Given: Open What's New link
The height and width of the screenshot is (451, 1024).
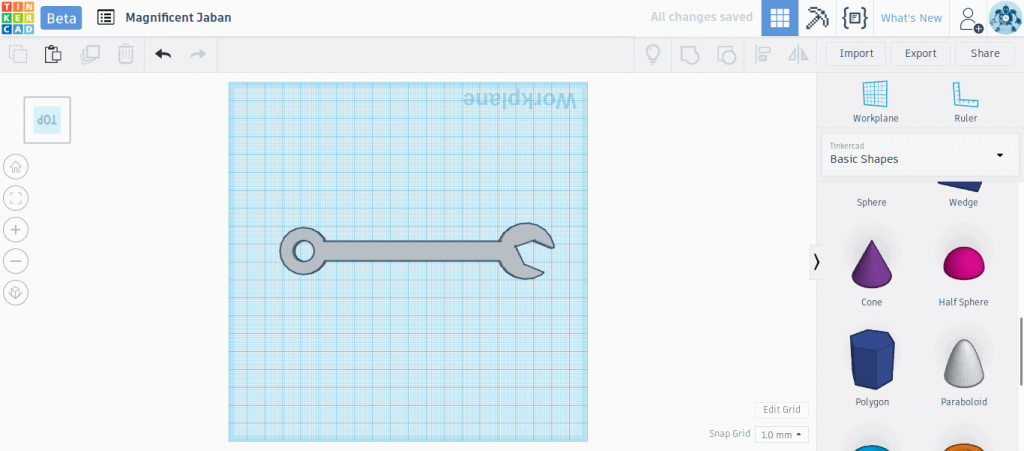Looking at the screenshot, I should [x=911, y=18].
